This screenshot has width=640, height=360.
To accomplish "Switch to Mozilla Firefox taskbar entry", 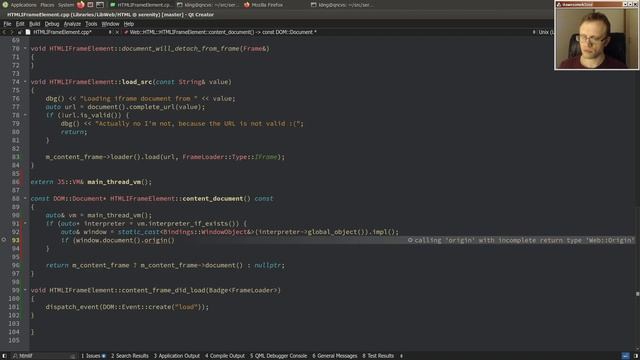I will tap(263, 5).
